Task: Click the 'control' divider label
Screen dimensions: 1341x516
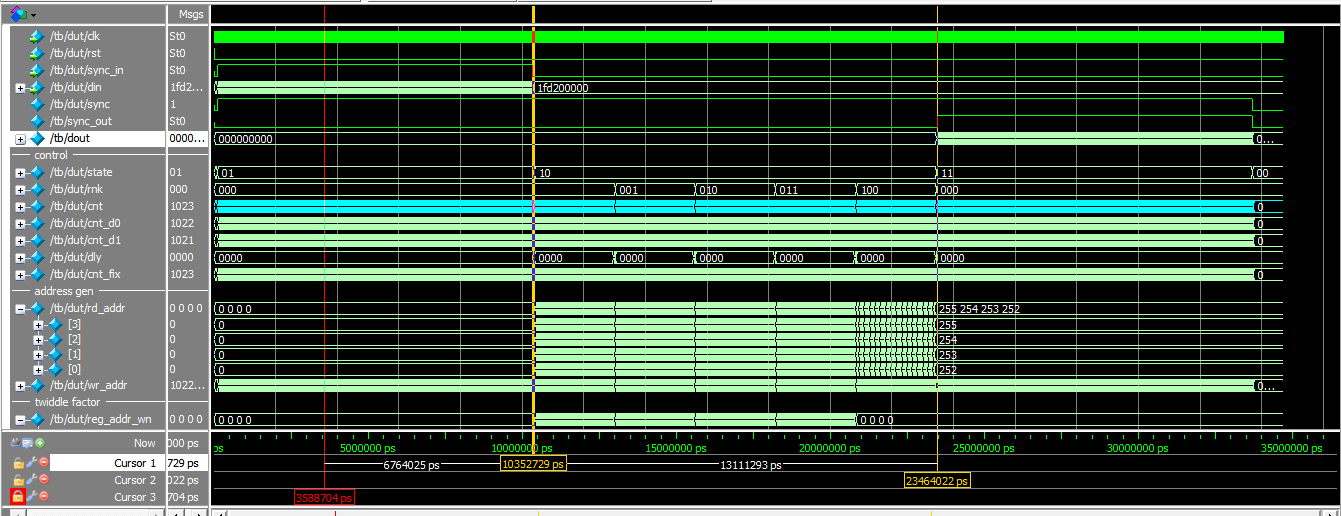Action: 51,155
